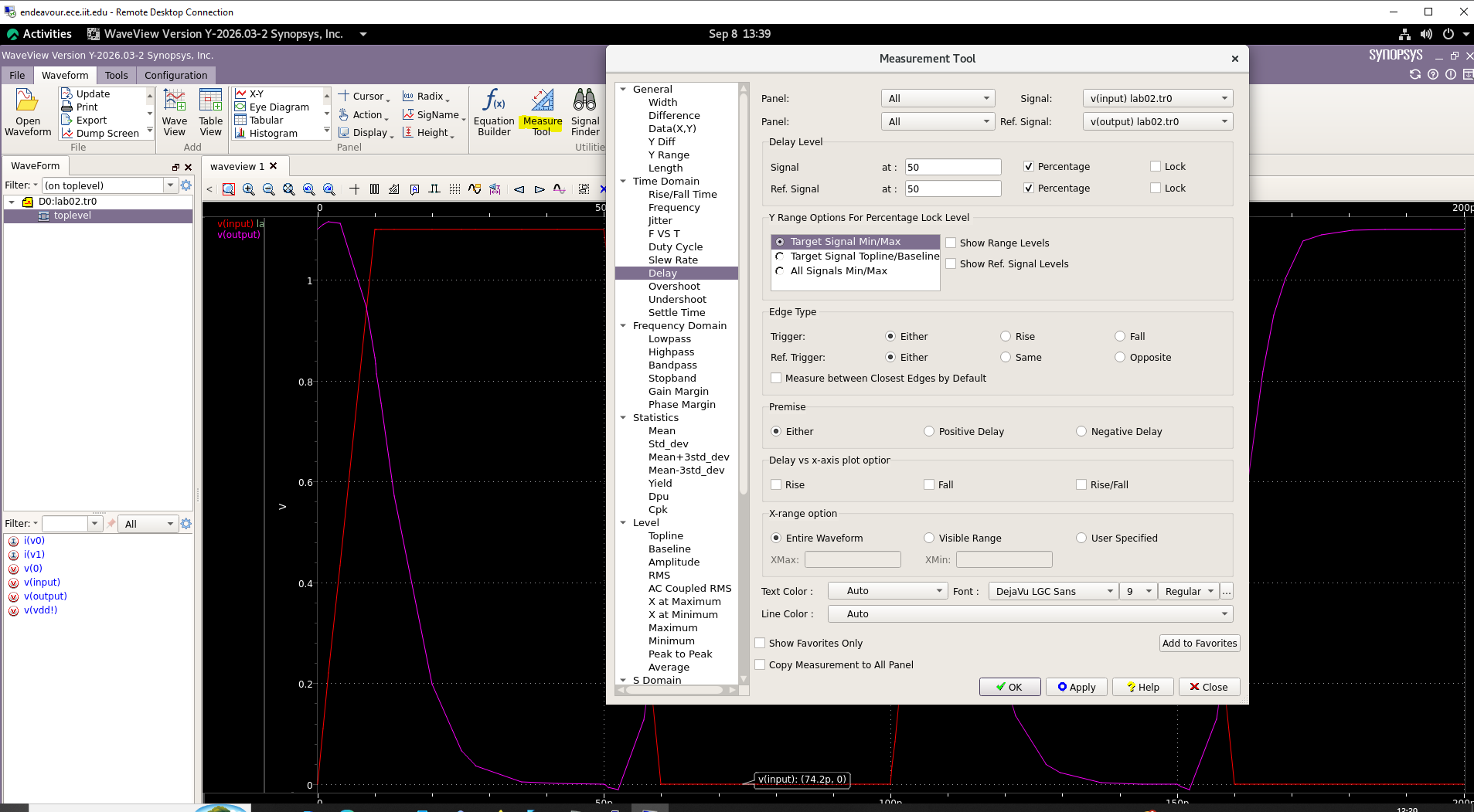The height and width of the screenshot is (812, 1474).
Task: Open Activities in the top bar
Action: click(x=39, y=34)
